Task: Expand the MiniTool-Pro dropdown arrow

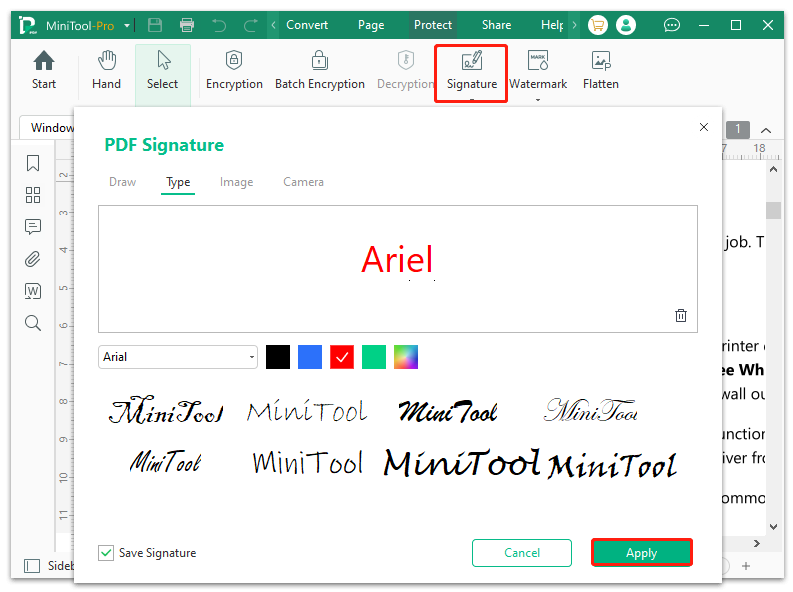Action: tap(127, 25)
